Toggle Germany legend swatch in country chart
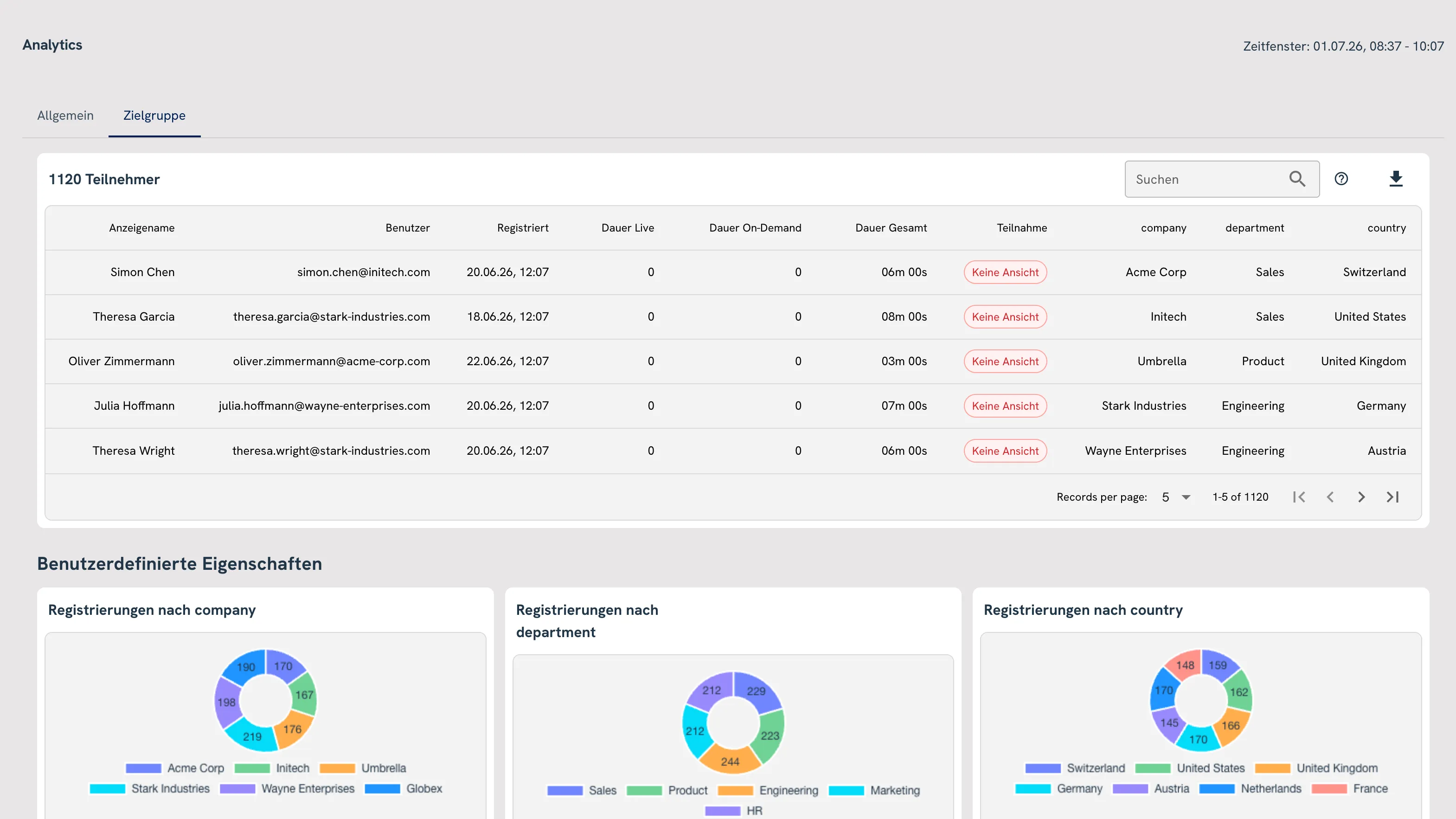1456x819 pixels. tap(1033, 788)
